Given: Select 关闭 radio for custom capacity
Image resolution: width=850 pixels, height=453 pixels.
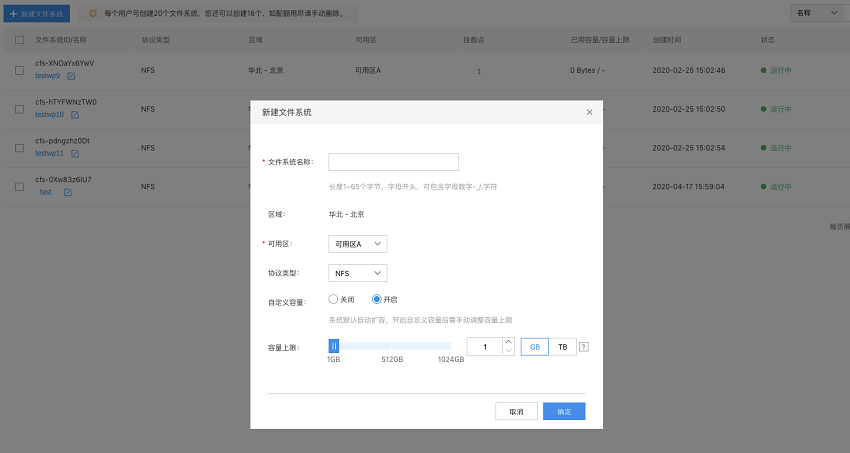Looking at the screenshot, I should pyautogui.click(x=333, y=299).
